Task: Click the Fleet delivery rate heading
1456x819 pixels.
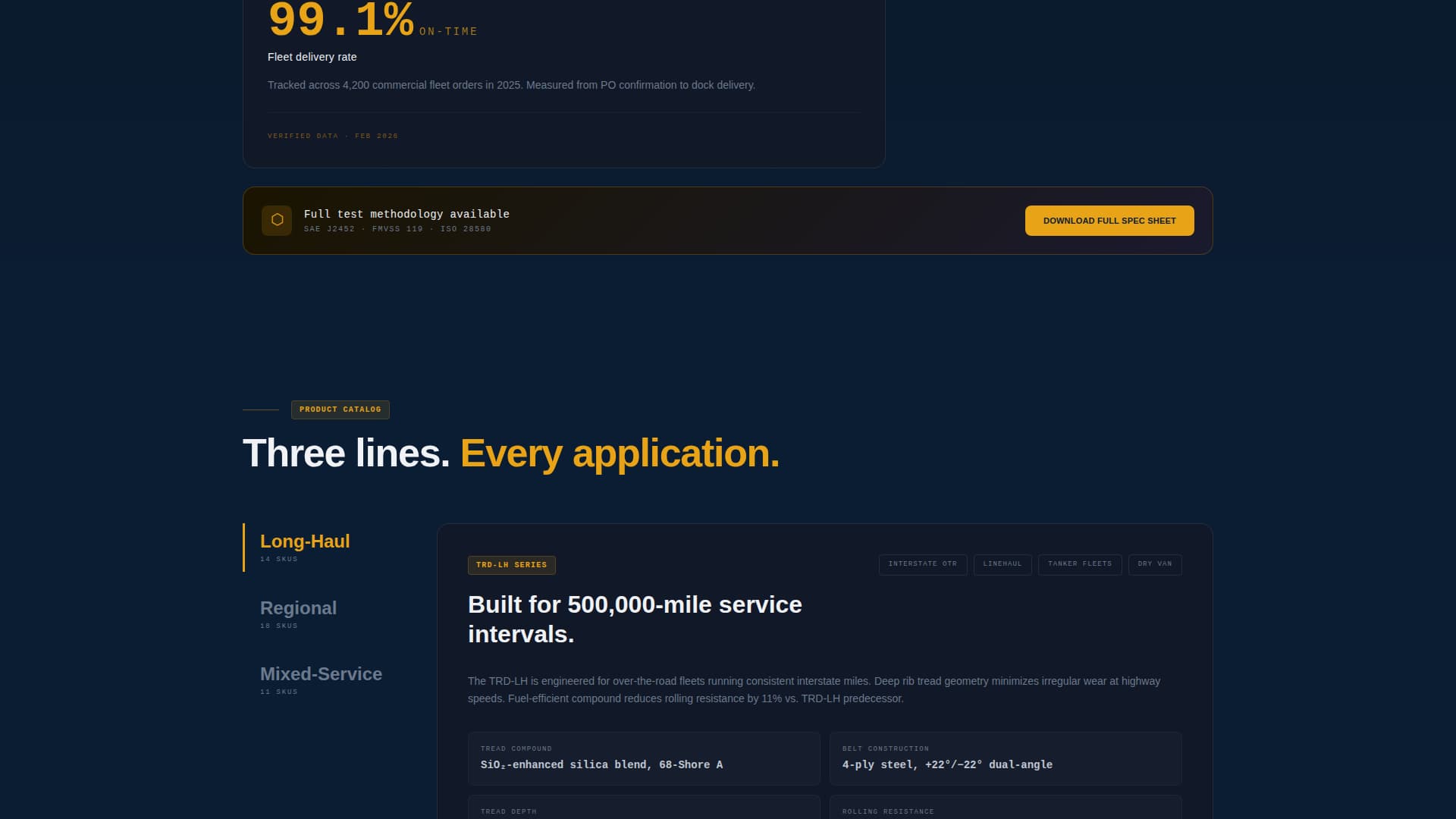Action: 312,57
